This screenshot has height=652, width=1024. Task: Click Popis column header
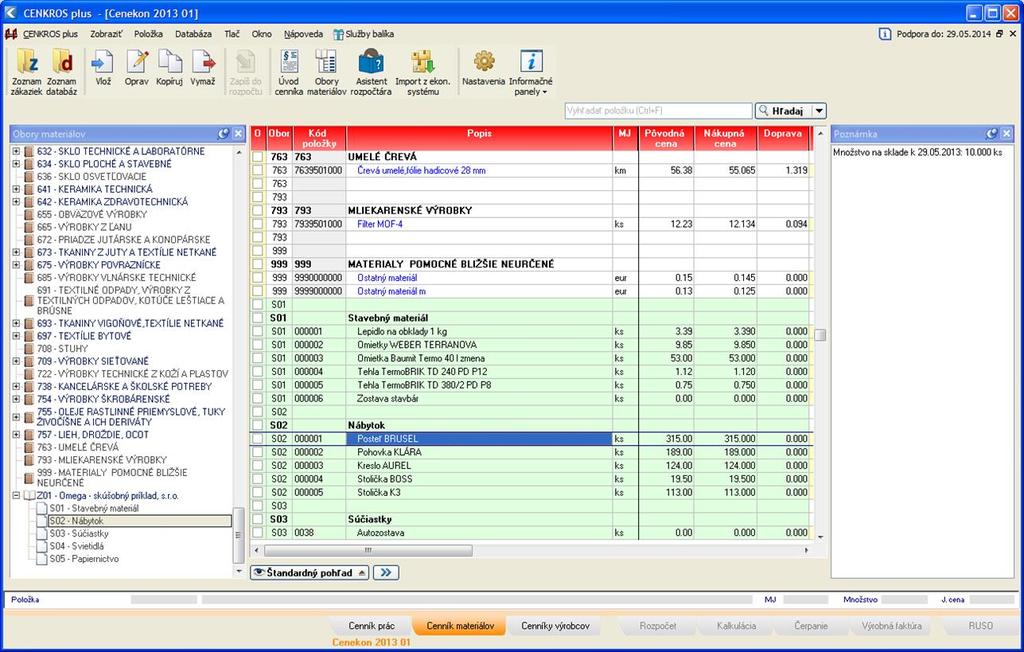[479, 138]
